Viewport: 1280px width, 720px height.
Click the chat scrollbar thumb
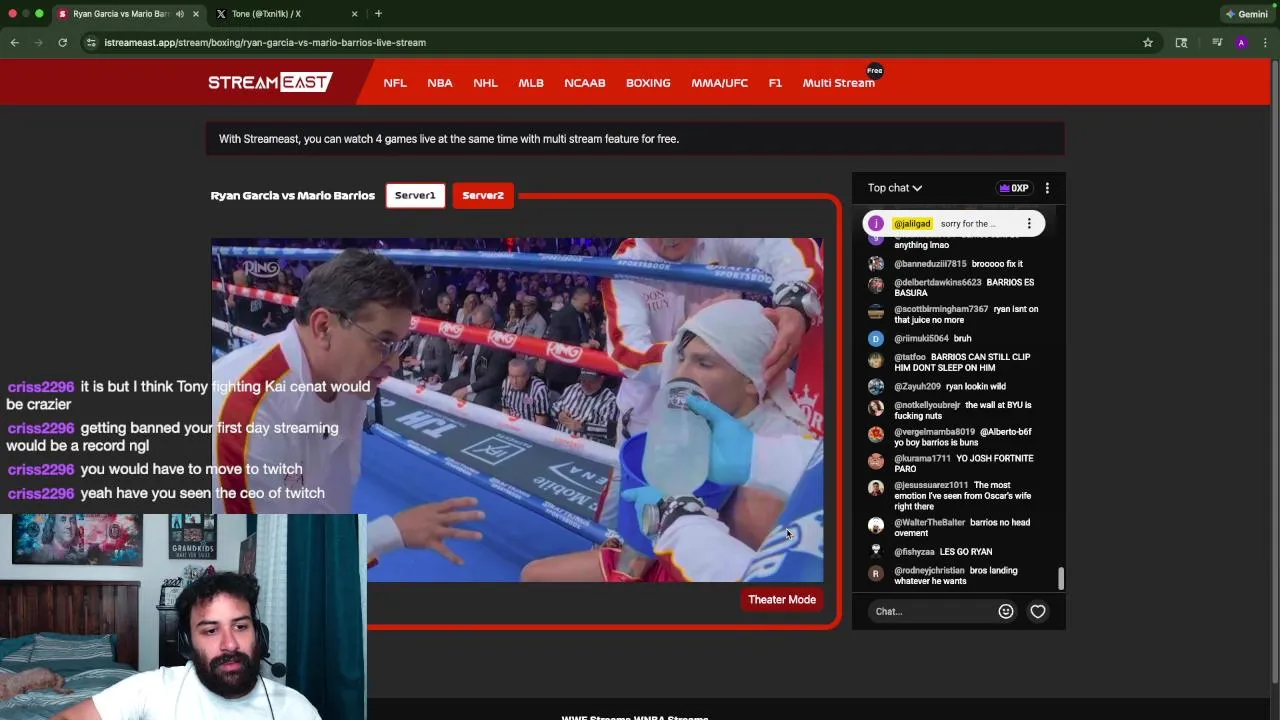1061,579
